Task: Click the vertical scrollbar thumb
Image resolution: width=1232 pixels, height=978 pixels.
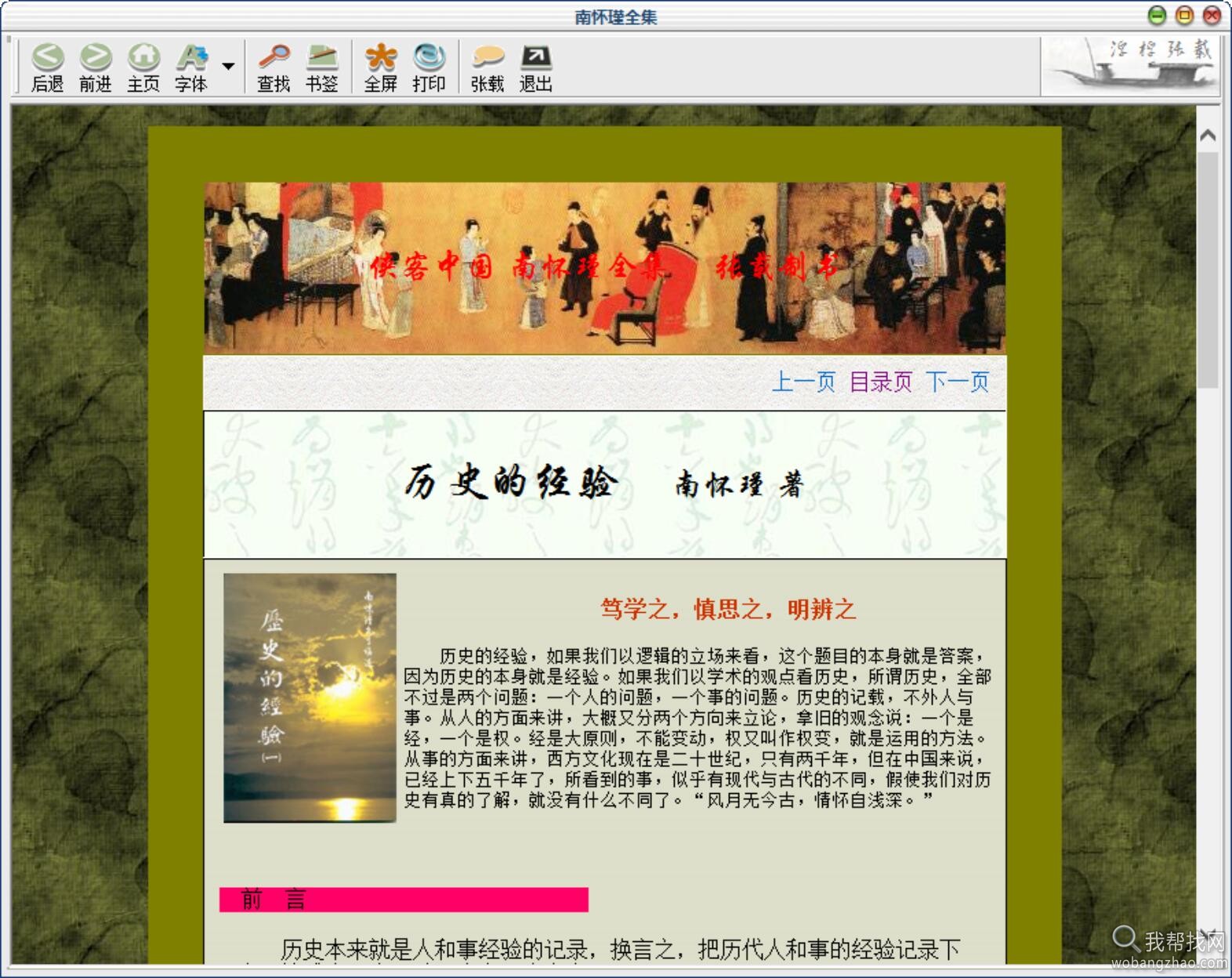Action: [x=1208, y=270]
